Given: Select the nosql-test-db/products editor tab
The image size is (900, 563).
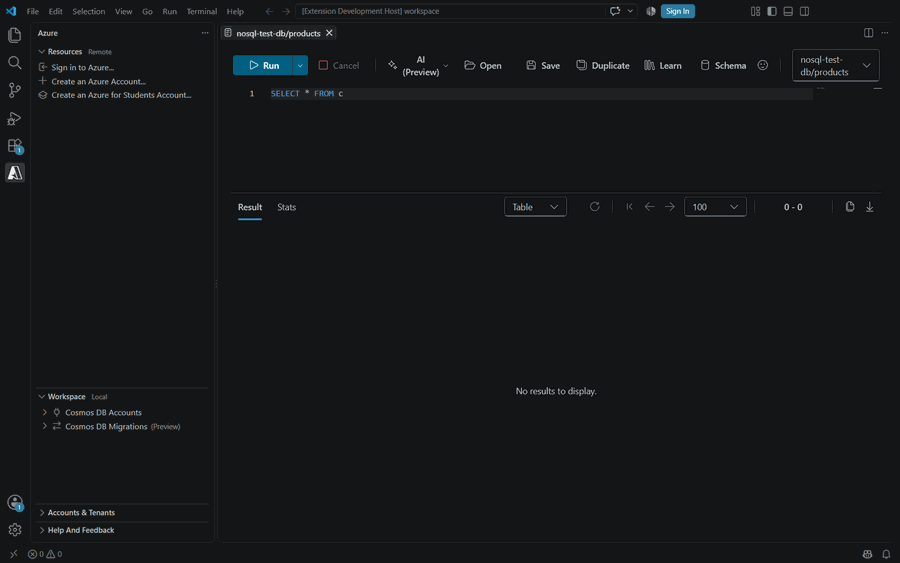Looking at the screenshot, I should 278,33.
